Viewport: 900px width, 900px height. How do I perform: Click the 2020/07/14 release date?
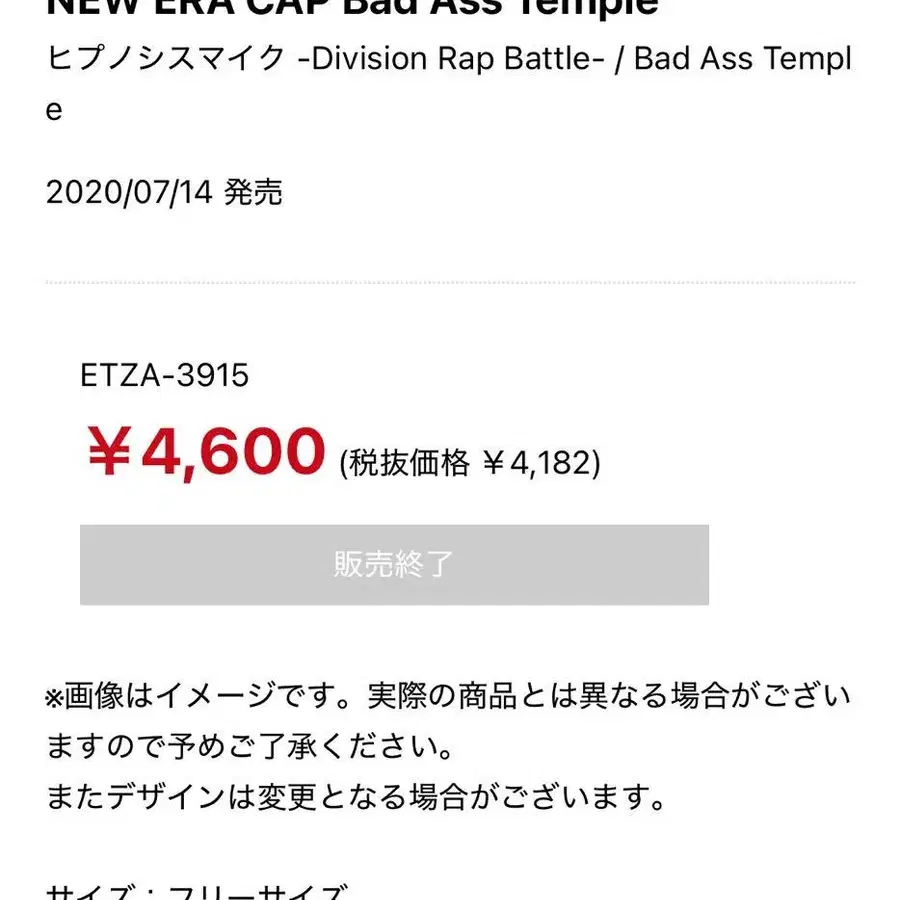click(x=129, y=192)
